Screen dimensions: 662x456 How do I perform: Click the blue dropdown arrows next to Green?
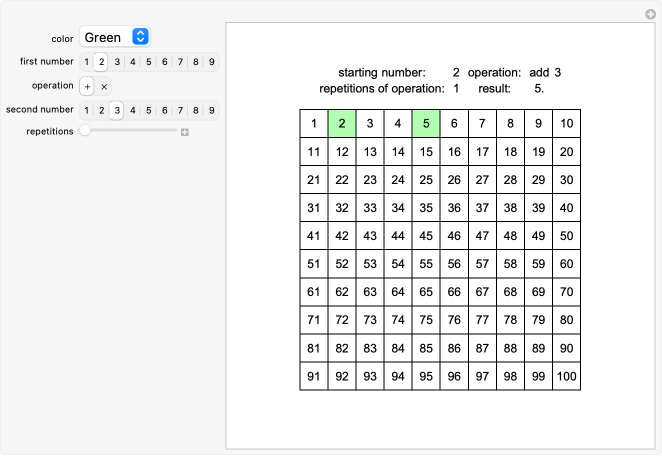(140, 37)
